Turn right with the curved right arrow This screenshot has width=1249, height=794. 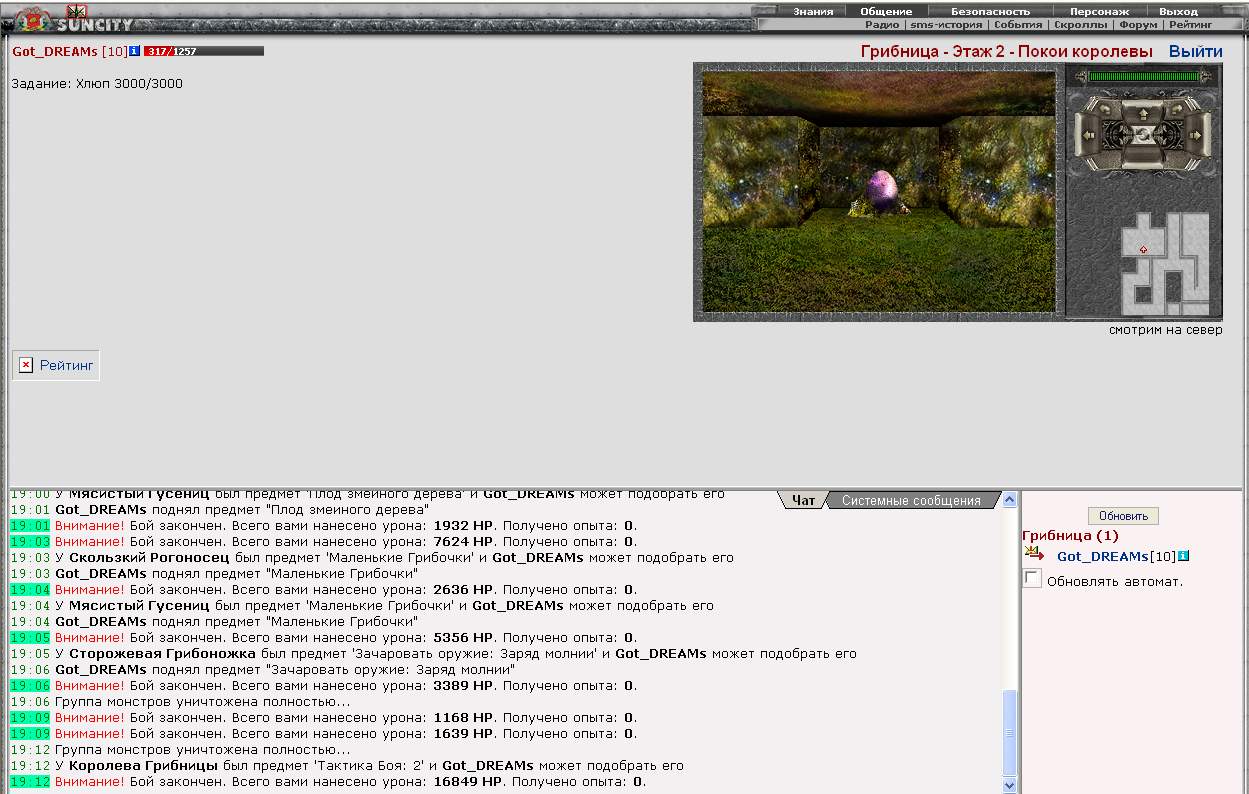[x=1177, y=110]
